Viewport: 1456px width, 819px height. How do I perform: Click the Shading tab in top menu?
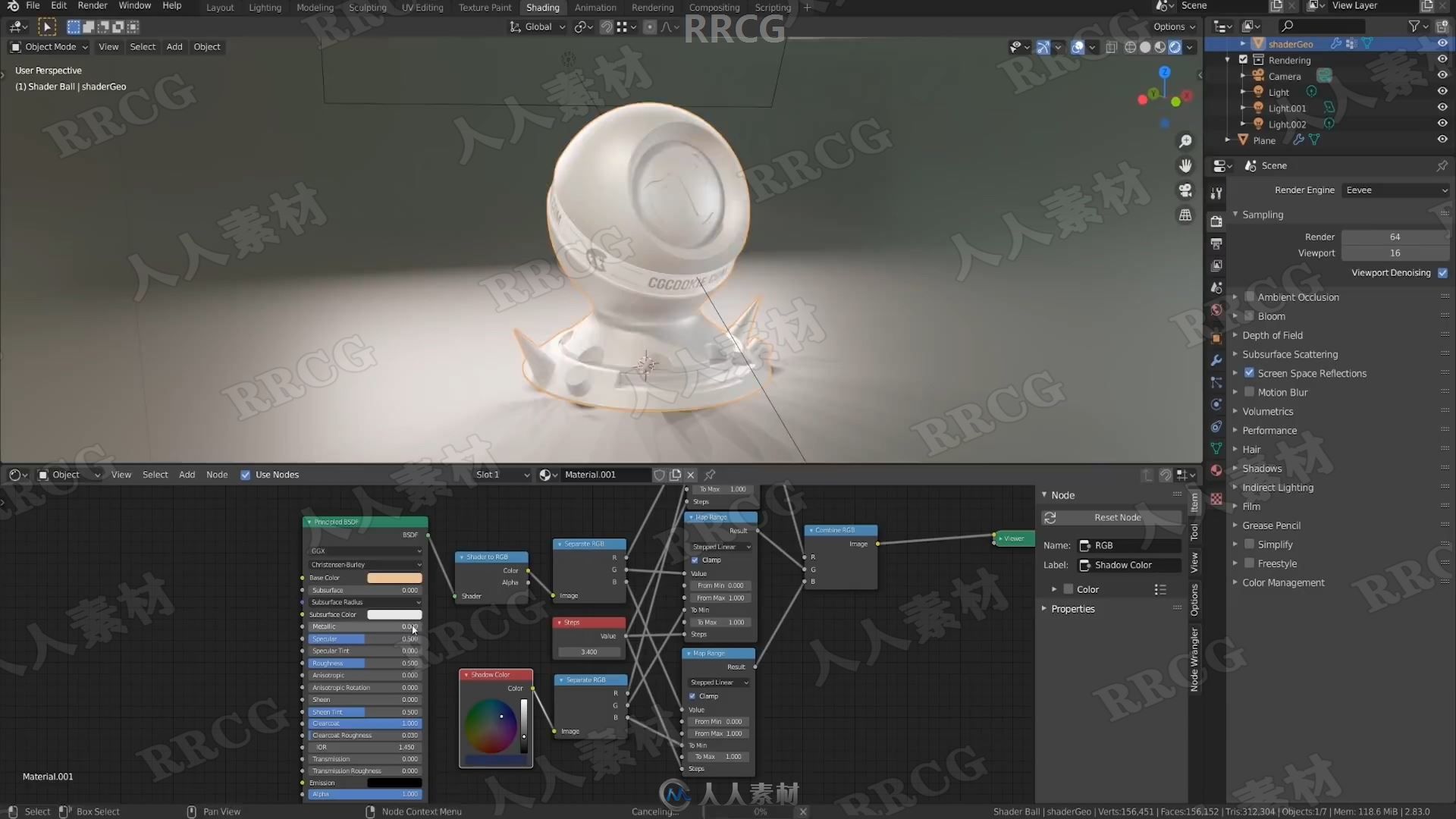542,7
